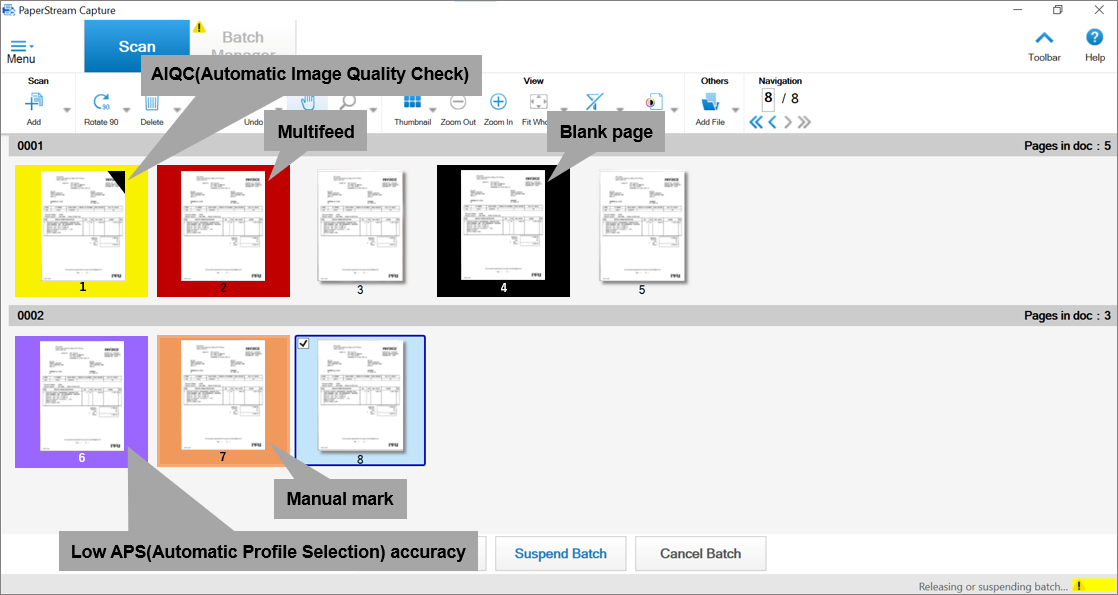Select page 3 thumbnail

coord(361,230)
